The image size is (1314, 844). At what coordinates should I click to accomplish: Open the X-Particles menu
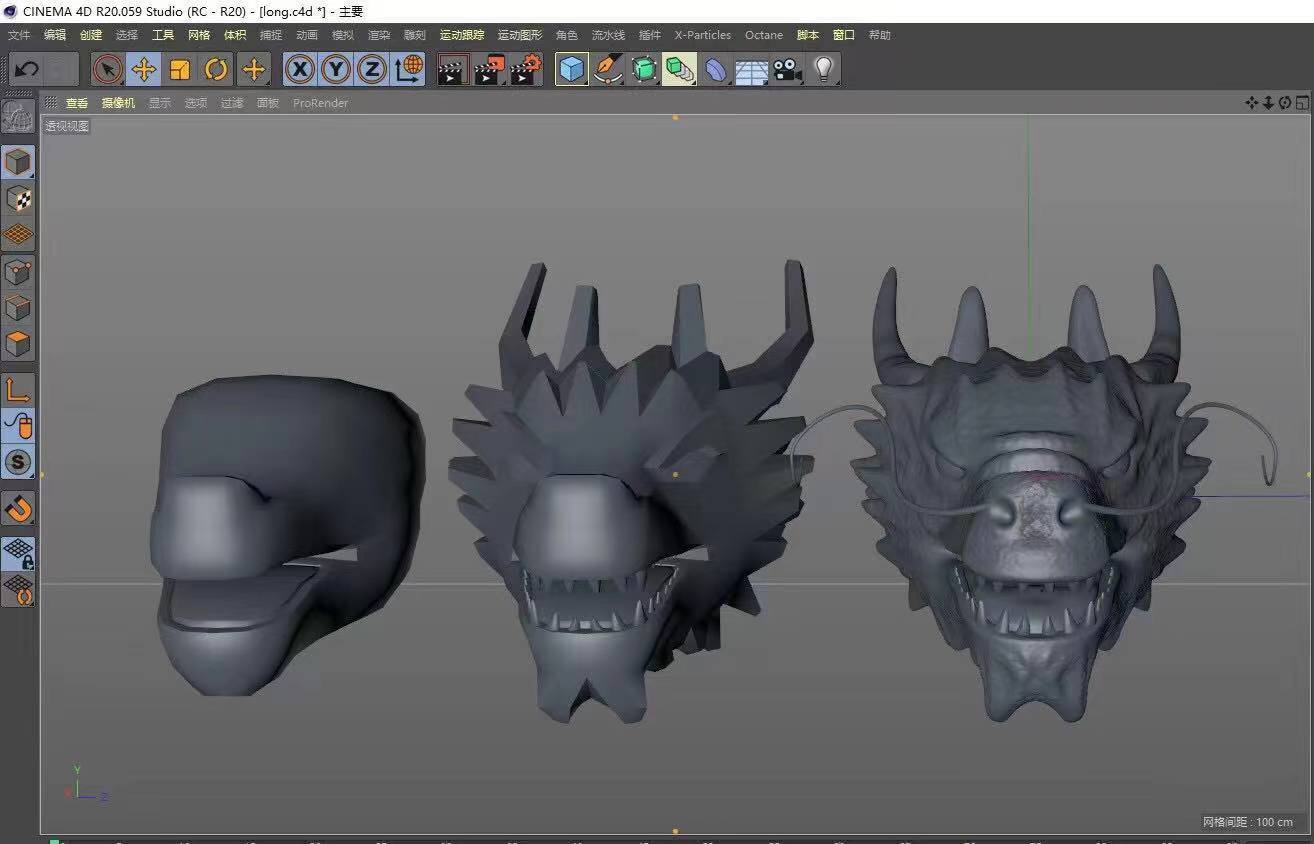(x=703, y=35)
